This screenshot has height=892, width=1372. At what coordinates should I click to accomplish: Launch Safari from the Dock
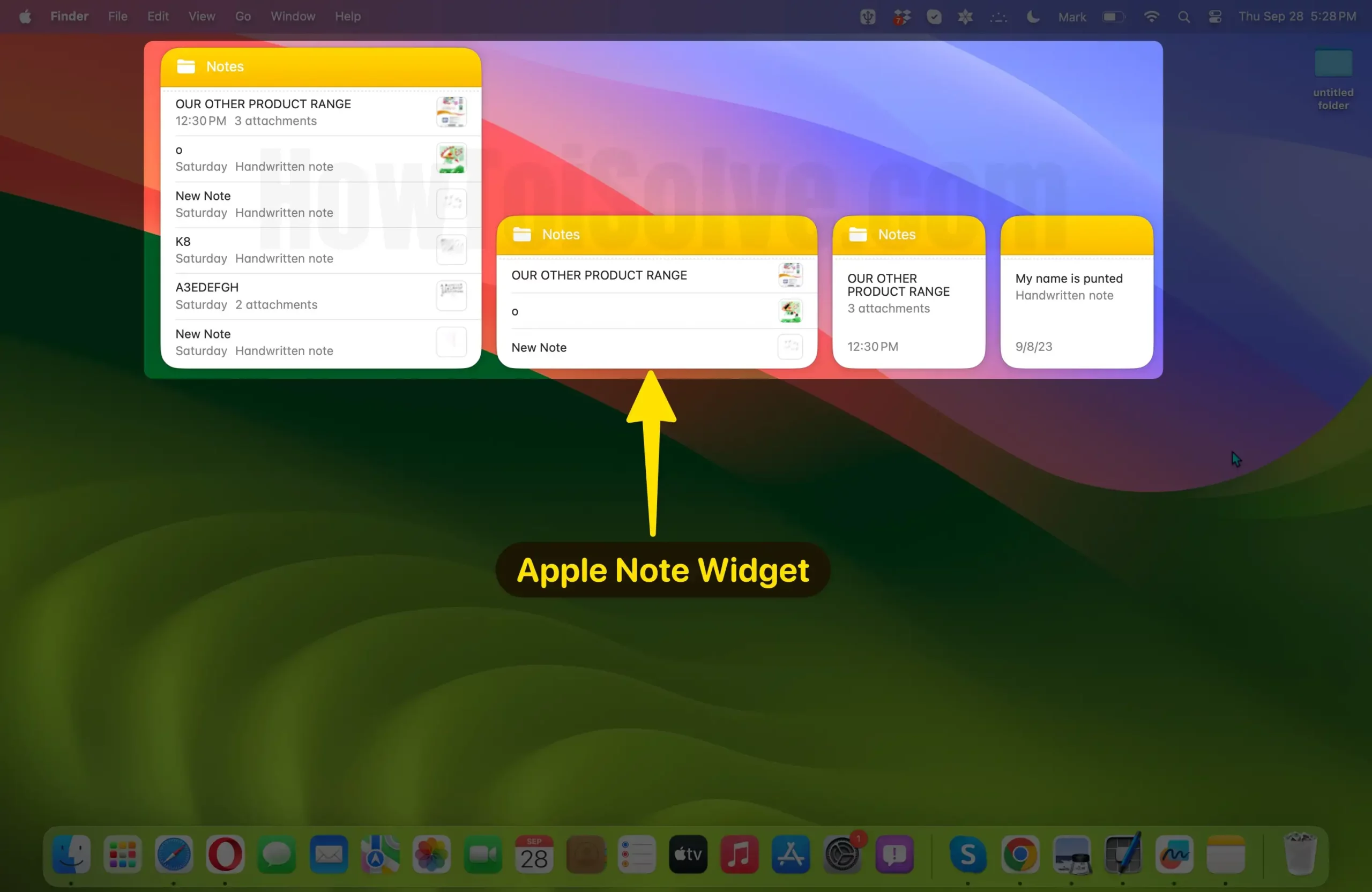pos(174,854)
